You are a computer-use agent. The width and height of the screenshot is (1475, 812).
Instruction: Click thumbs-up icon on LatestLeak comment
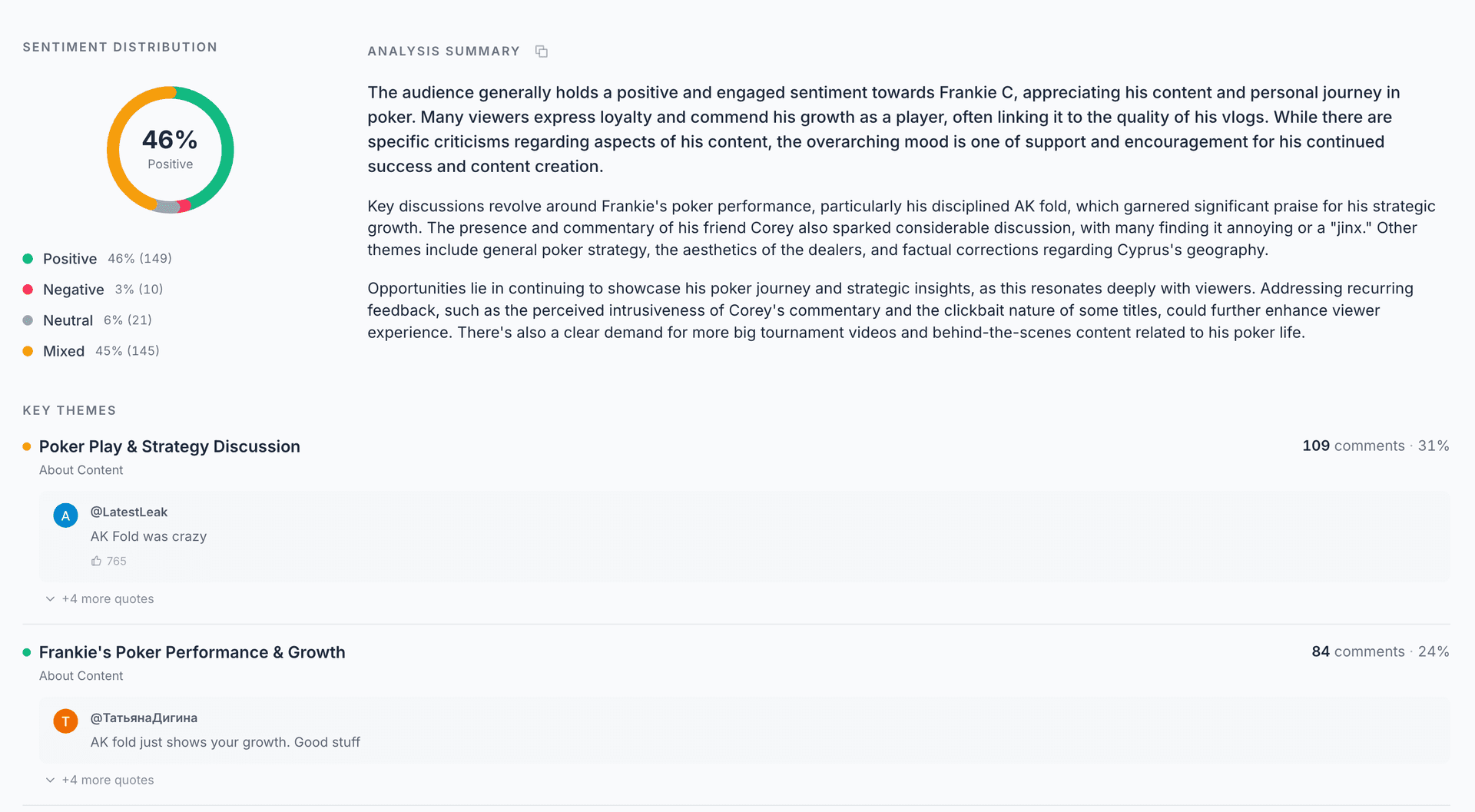(96, 562)
